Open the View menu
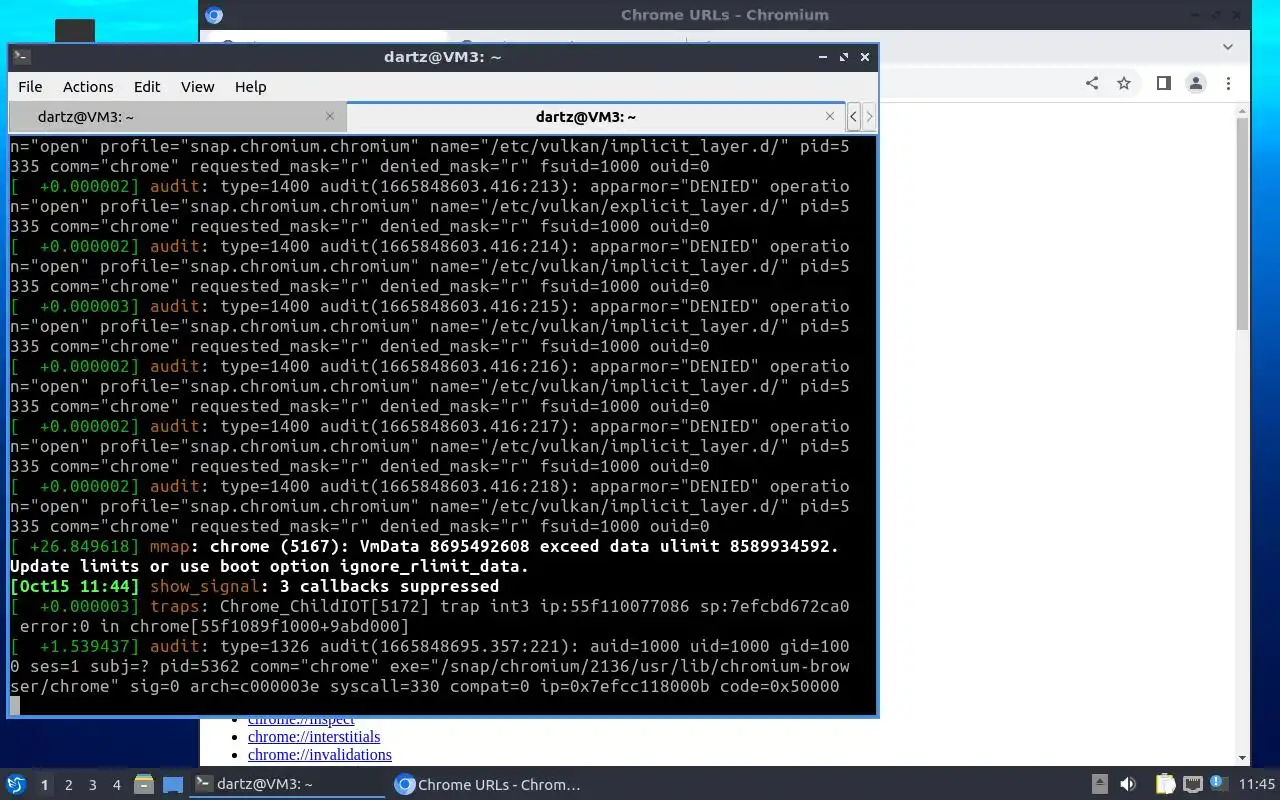 pyautogui.click(x=197, y=87)
